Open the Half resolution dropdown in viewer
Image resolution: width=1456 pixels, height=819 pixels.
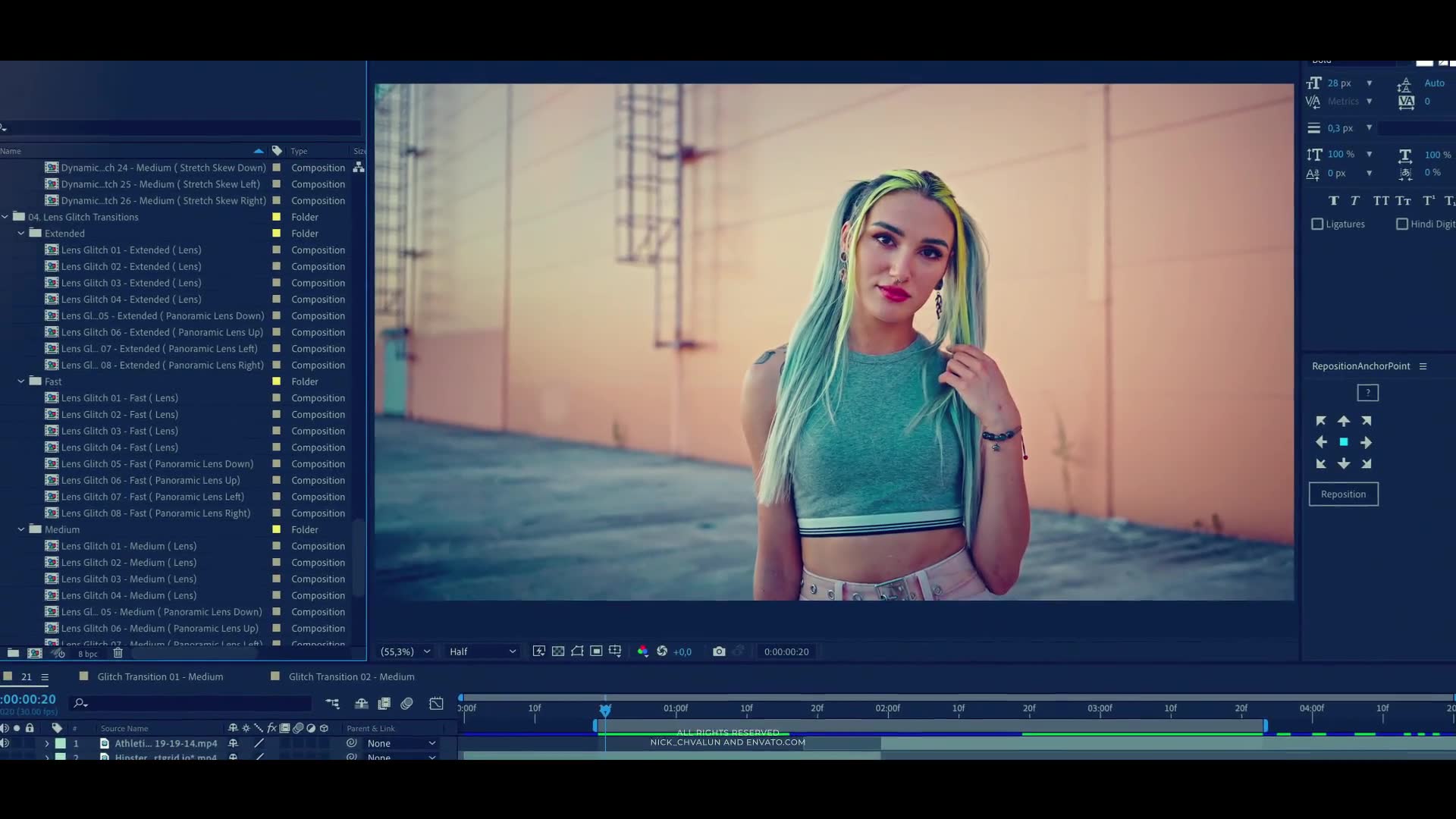(x=481, y=651)
